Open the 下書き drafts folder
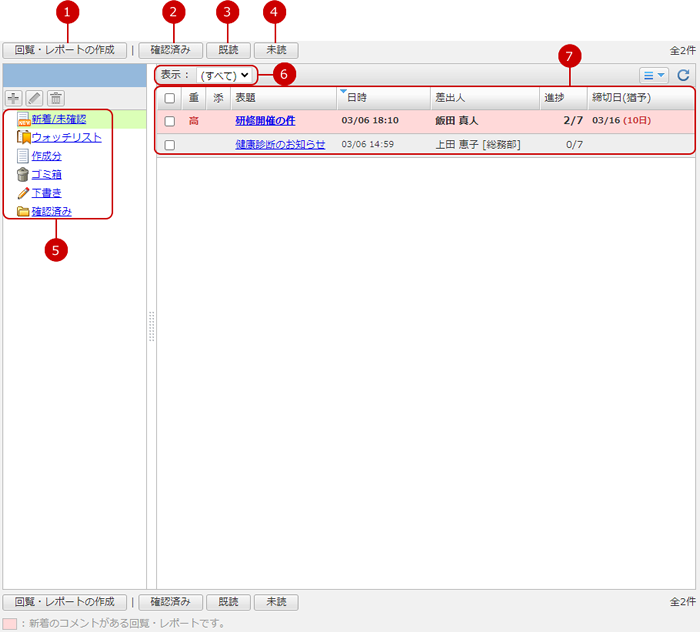 [x=46, y=192]
